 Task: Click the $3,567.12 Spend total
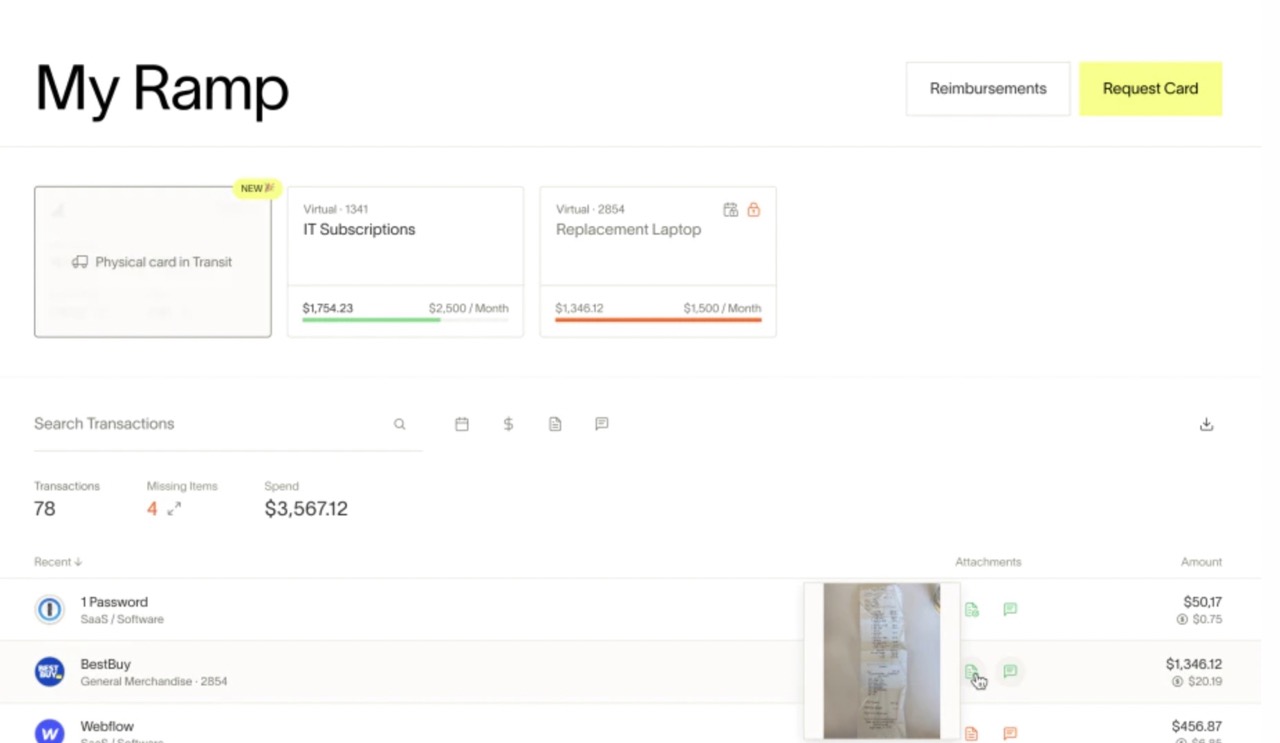click(306, 509)
